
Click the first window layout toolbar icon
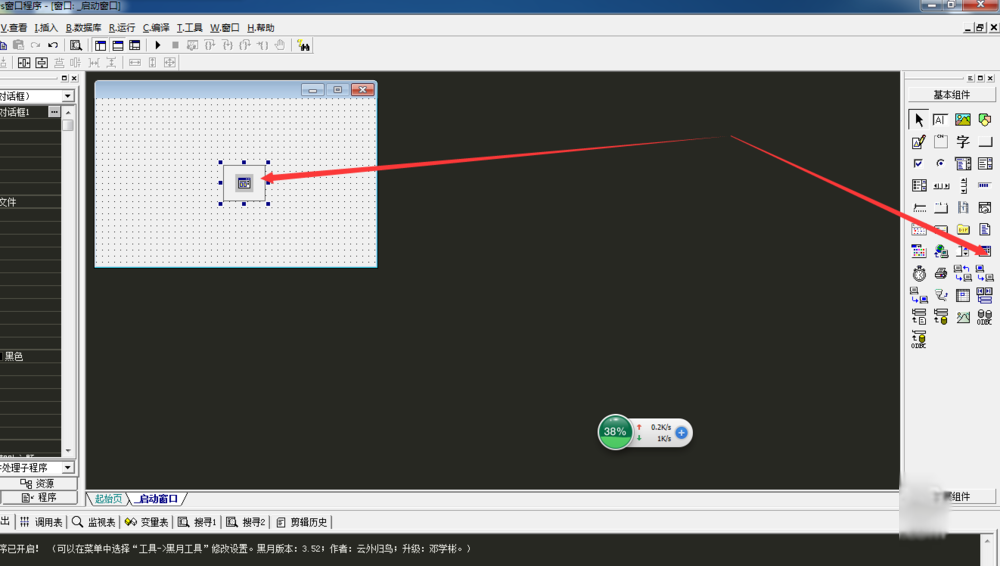(x=101, y=45)
